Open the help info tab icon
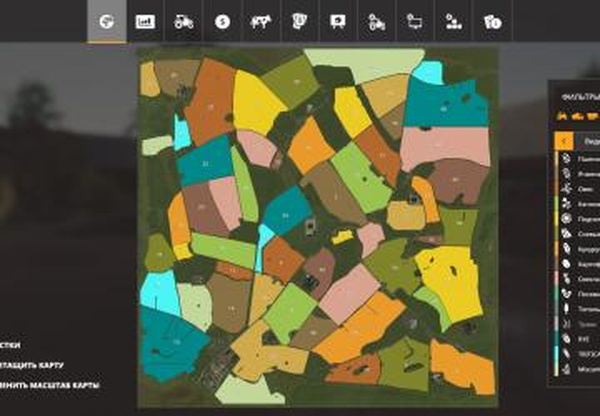Screen dimensions: 600x416 tap(492, 20)
